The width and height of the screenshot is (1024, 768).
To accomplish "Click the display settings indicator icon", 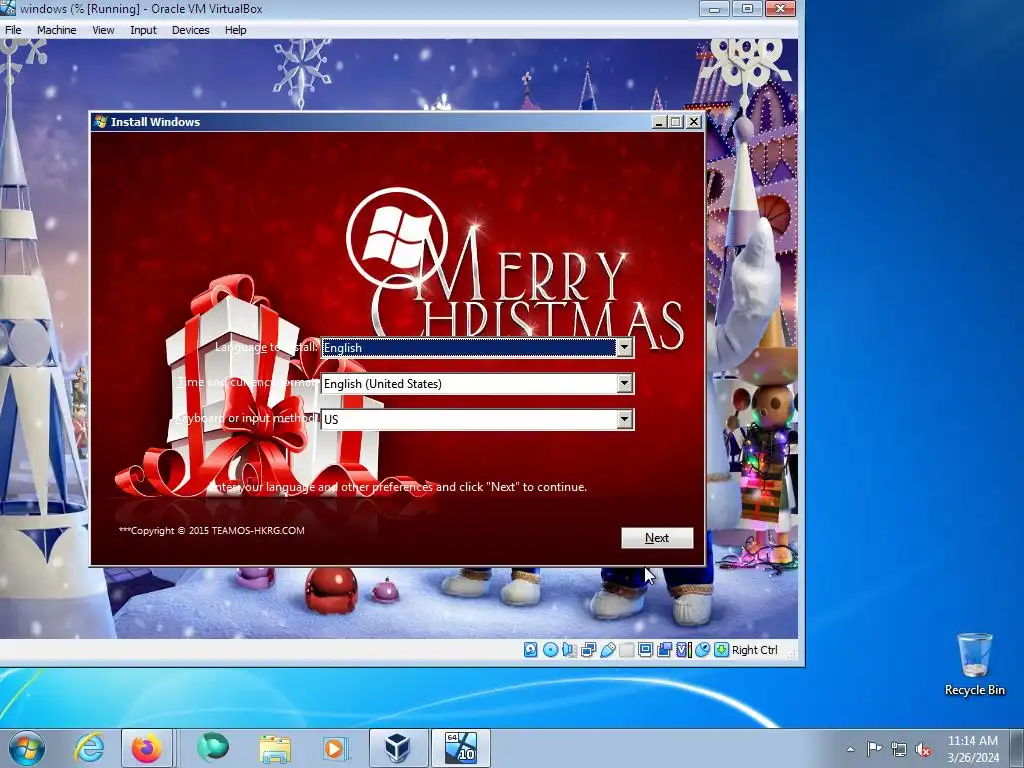I will 645,650.
